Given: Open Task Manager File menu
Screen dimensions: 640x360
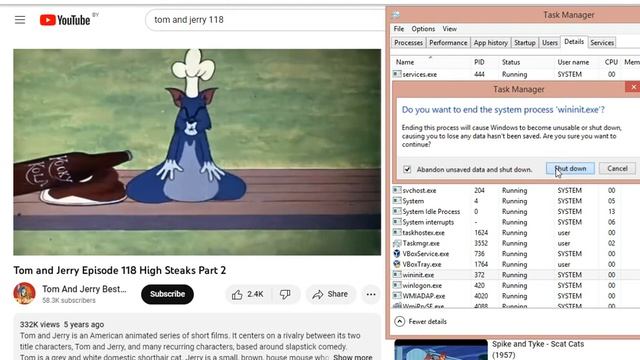Looking at the screenshot, I should click(x=399, y=29).
